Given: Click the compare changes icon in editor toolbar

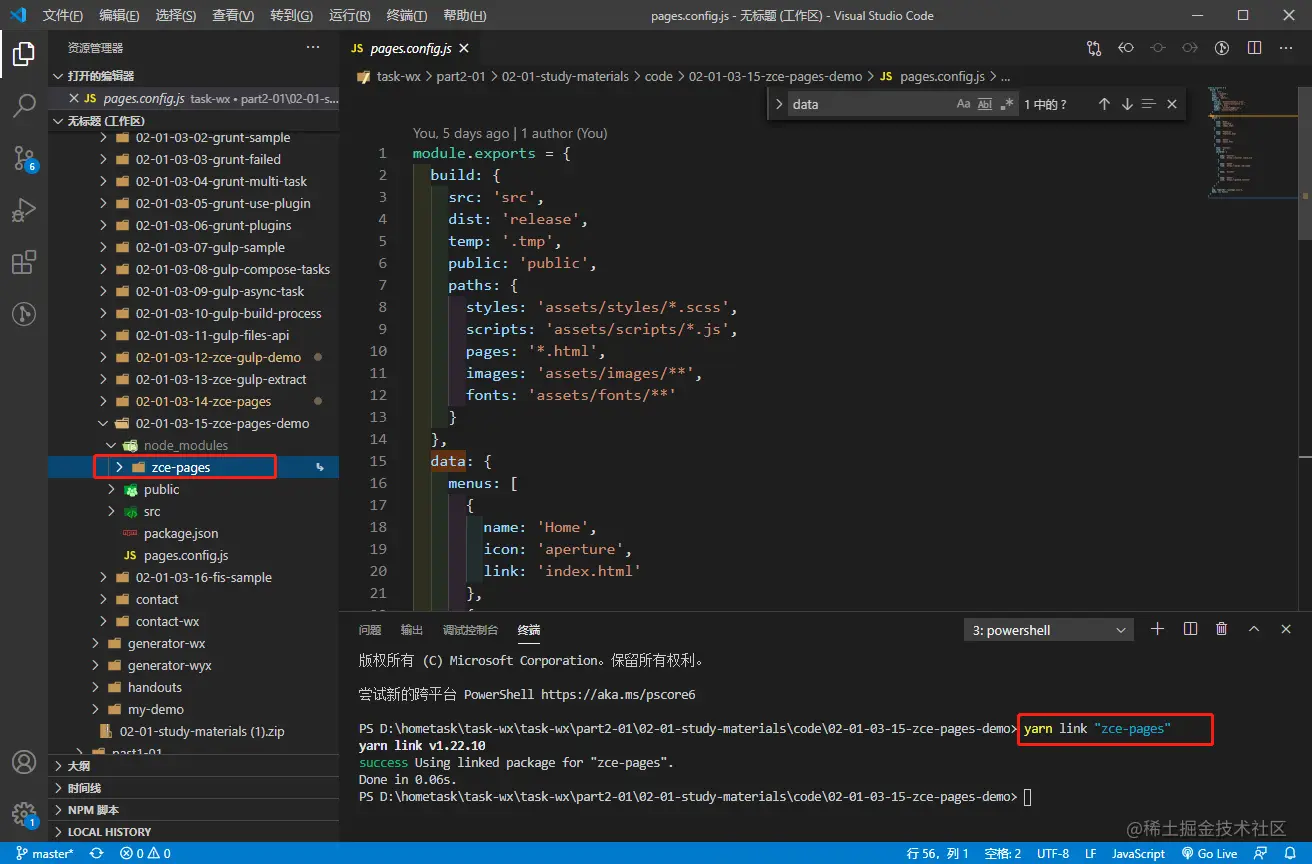Looking at the screenshot, I should click(1094, 48).
